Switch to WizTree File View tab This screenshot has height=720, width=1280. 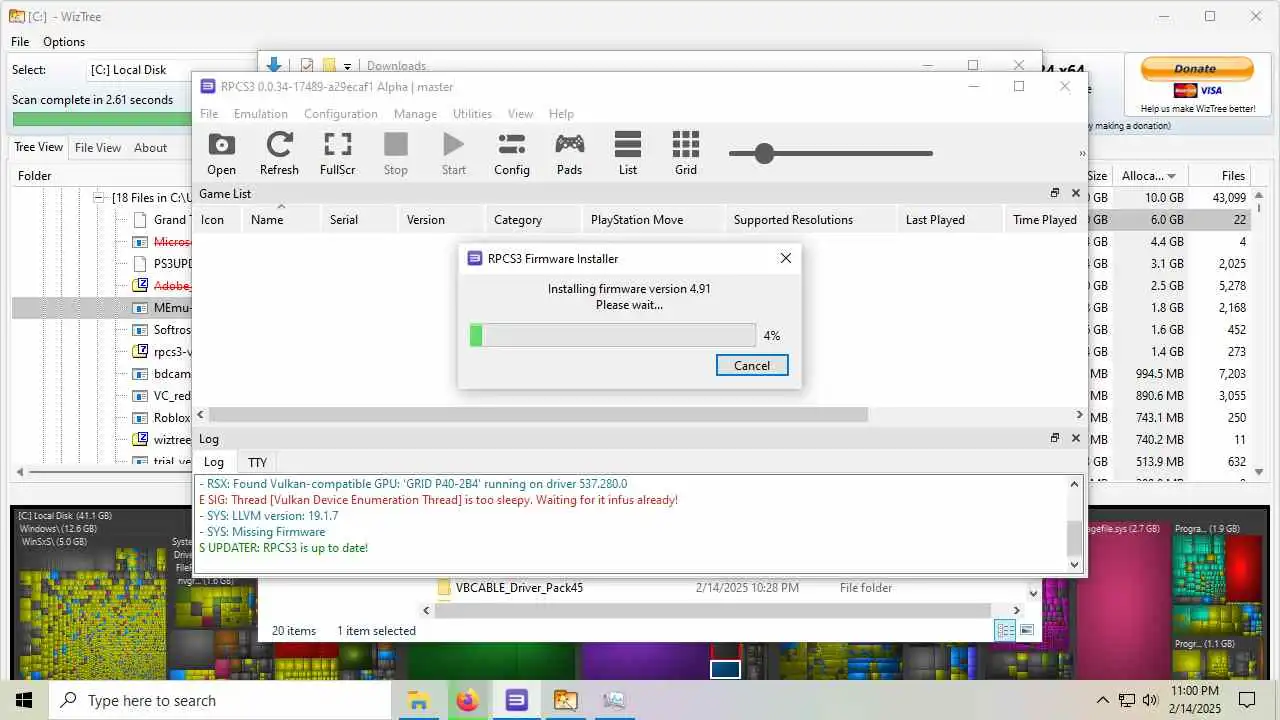98,147
